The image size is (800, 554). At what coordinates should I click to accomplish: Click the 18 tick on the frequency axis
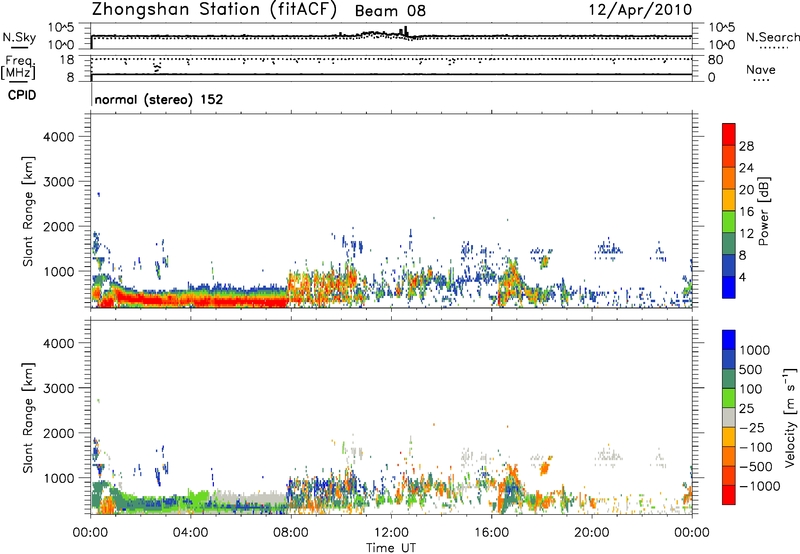[67, 60]
